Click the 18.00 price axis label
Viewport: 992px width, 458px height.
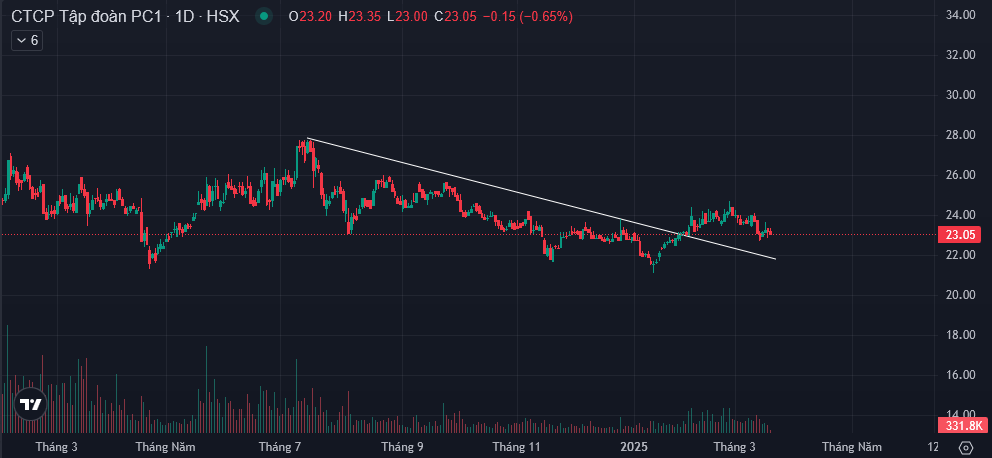tap(960, 335)
